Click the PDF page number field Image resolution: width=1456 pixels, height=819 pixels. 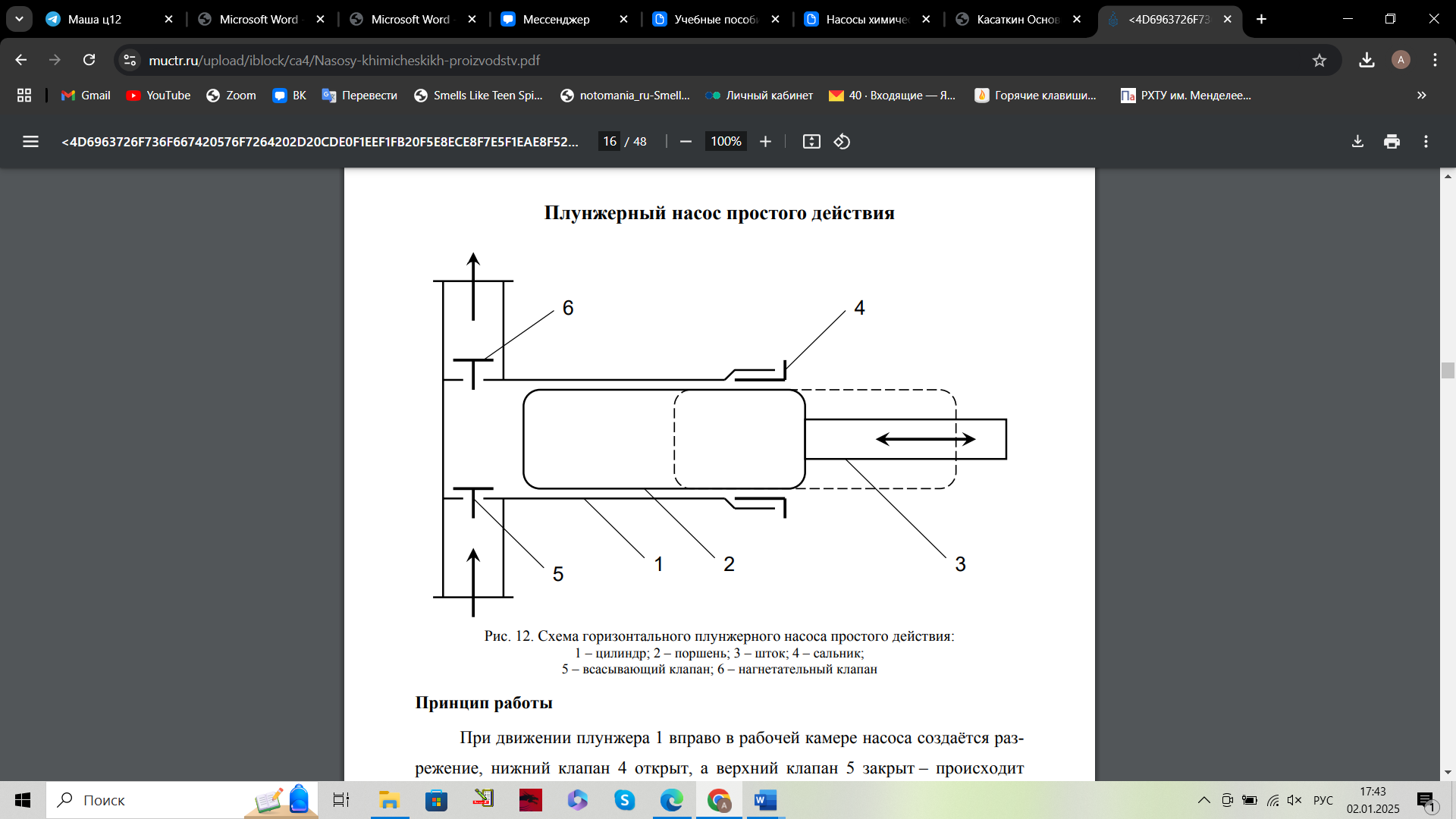[609, 141]
